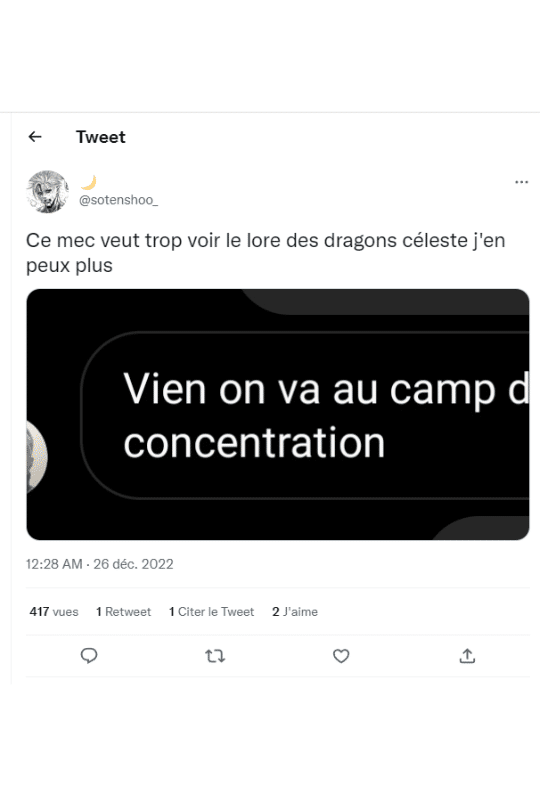The image size is (540, 790).
Task: Like the tweet with the heart icon
Action: click(x=341, y=655)
